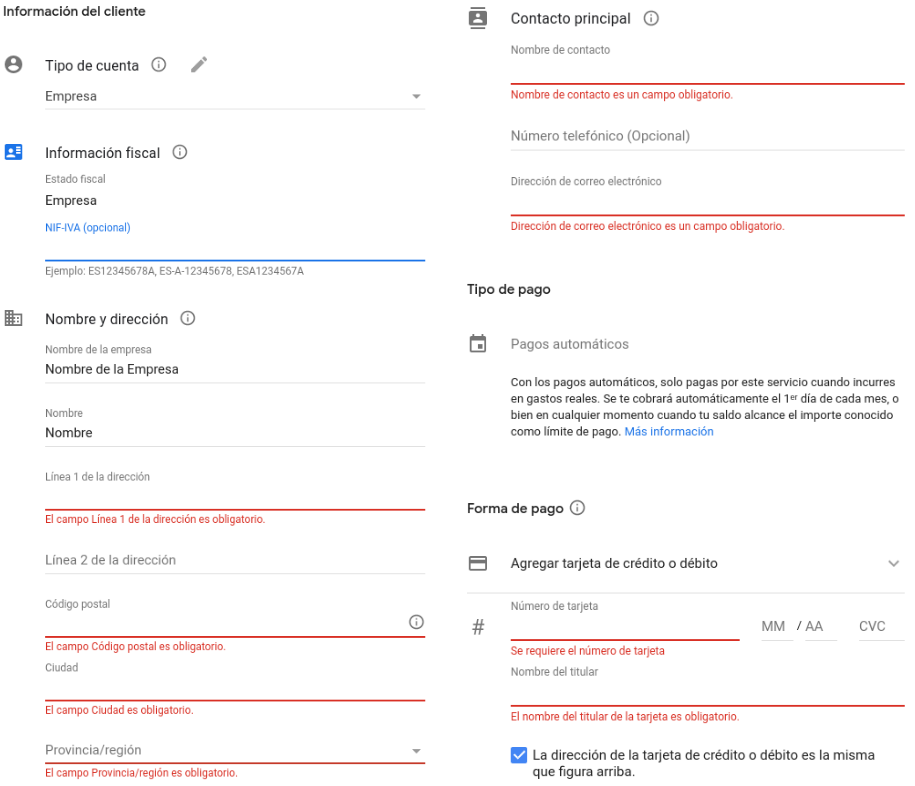The width and height of the screenshot is (915, 786).
Task: Focus the NIF-IVA (opcional) field
Action: point(235,248)
